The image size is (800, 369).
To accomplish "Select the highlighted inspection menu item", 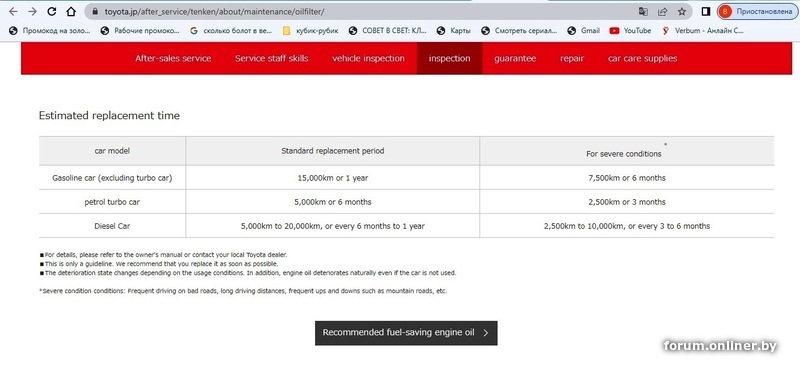I will coord(449,58).
